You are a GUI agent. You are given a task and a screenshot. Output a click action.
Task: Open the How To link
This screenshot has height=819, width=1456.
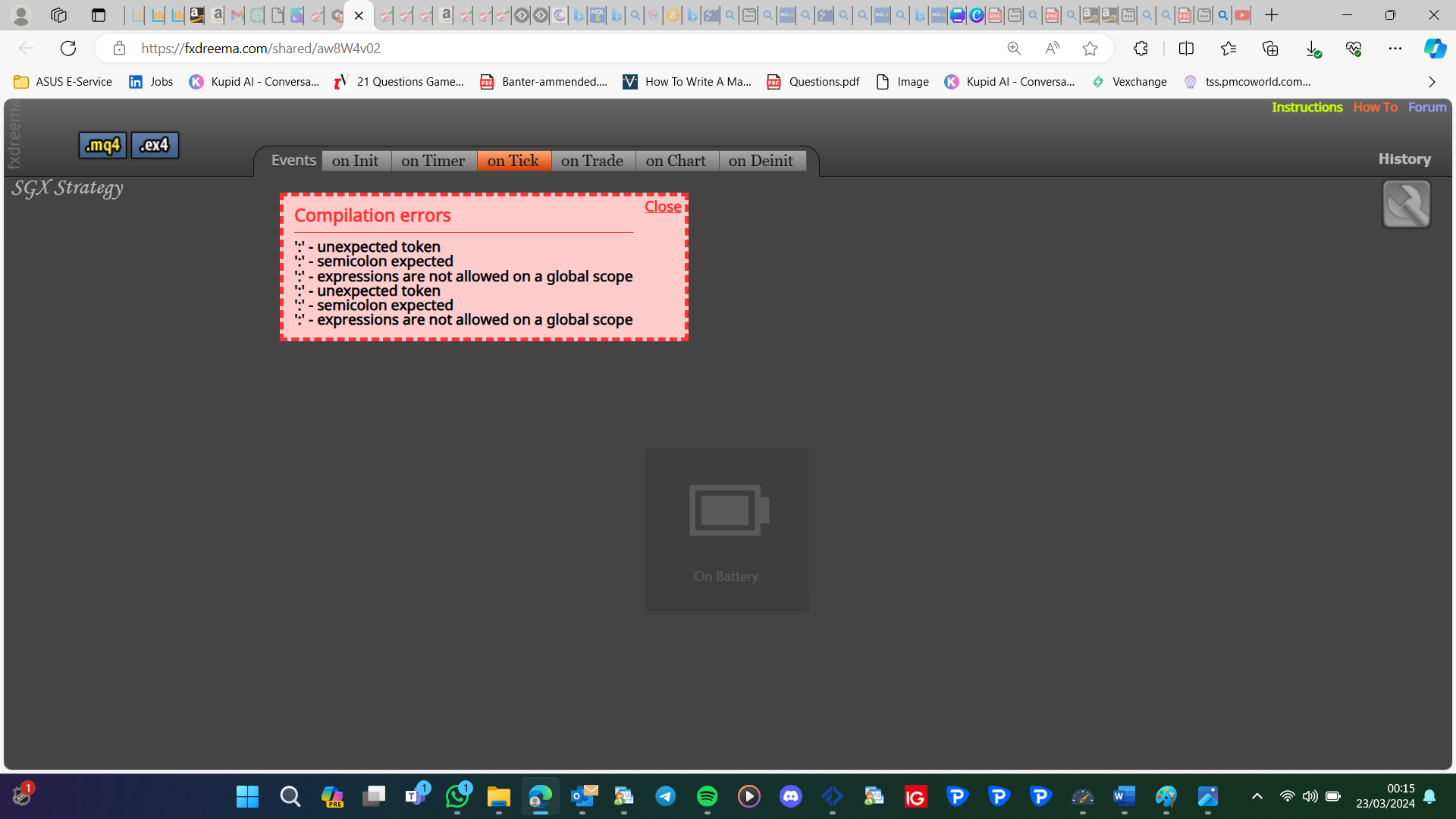pyautogui.click(x=1375, y=108)
